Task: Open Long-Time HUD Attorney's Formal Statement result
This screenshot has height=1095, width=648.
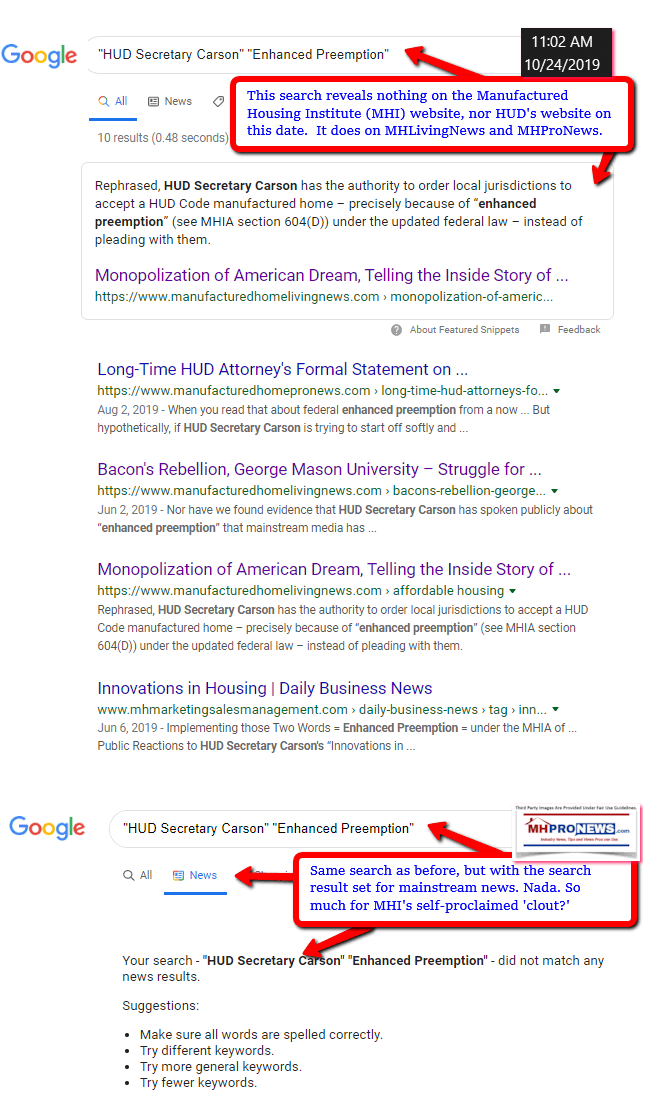Action: tap(283, 369)
